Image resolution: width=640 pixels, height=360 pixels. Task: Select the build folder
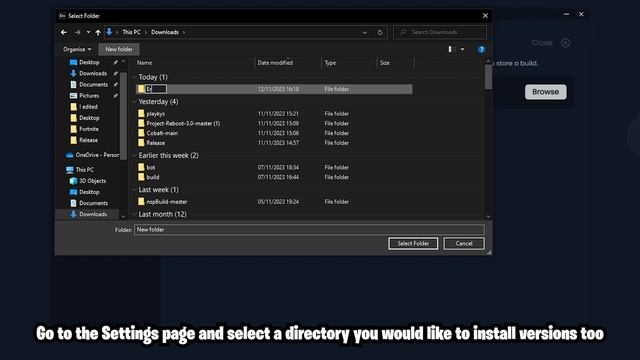[x=153, y=177]
